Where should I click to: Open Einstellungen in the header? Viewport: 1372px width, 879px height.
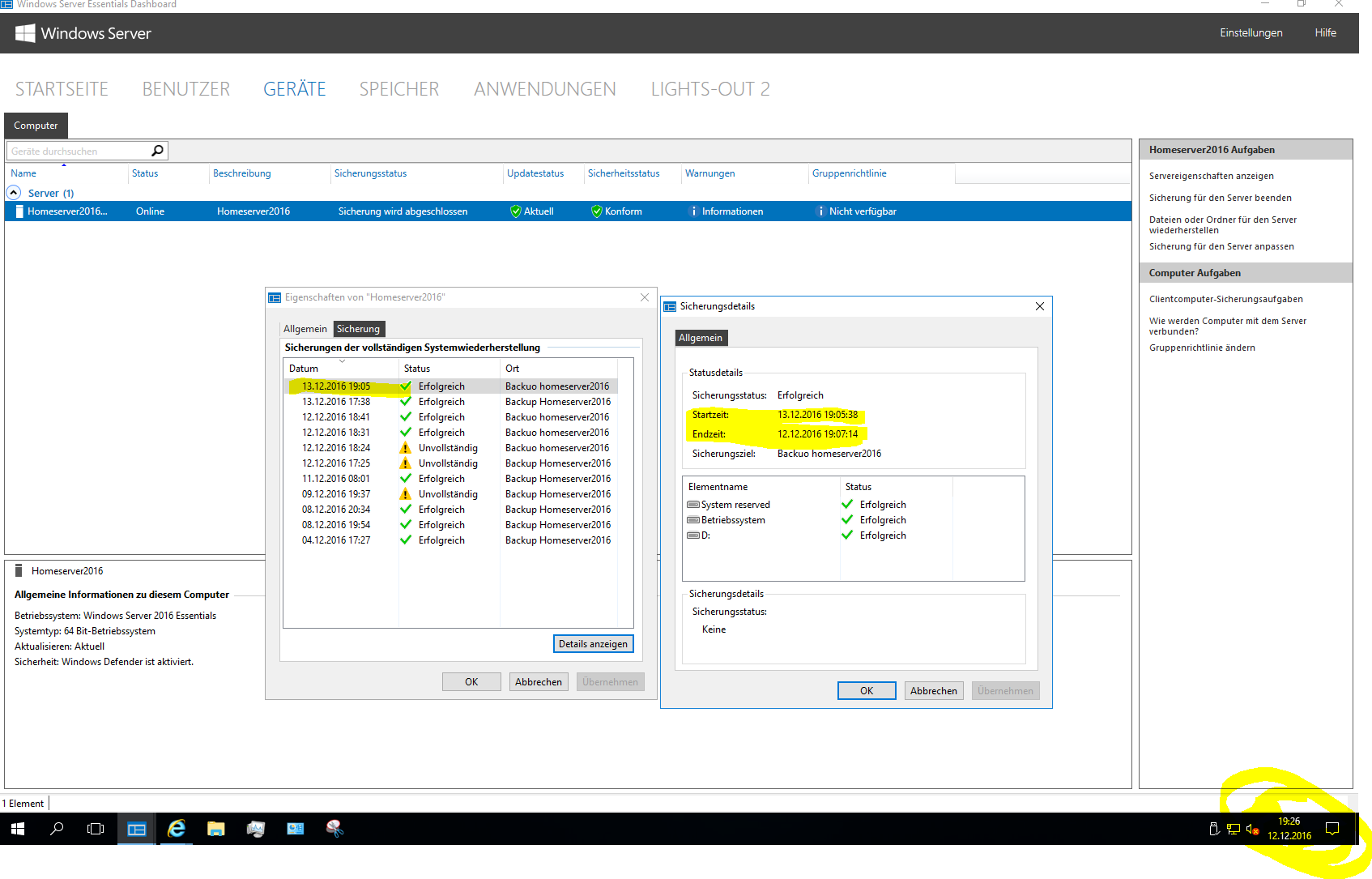[1251, 33]
